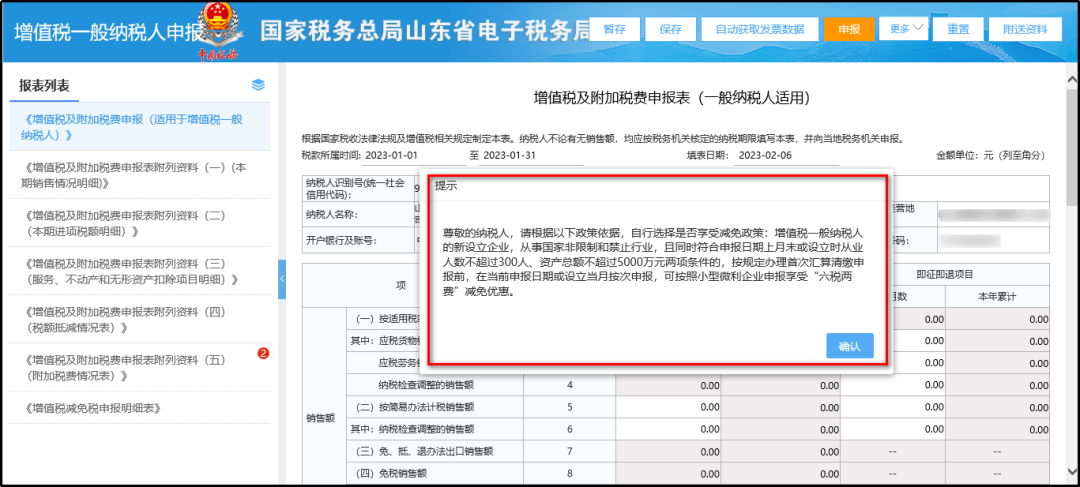
Task: Click the 销售额 row group label
Action: (320, 419)
